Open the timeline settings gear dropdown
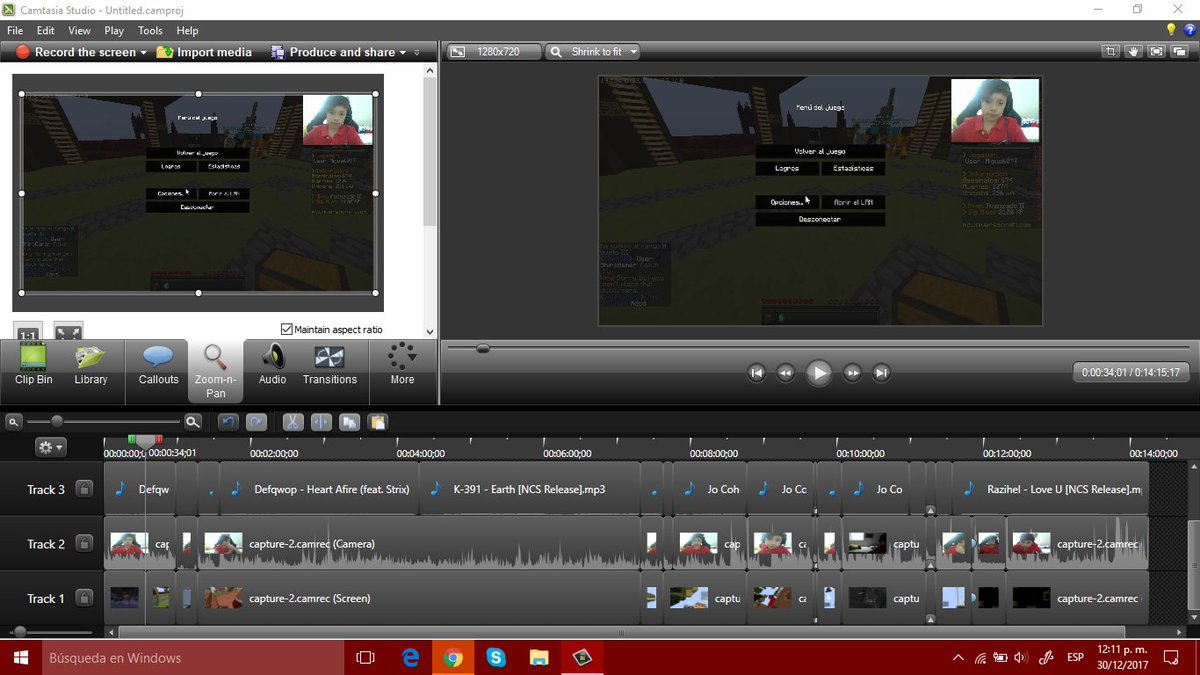The height and width of the screenshot is (675, 1200). [x=50, y=447]
